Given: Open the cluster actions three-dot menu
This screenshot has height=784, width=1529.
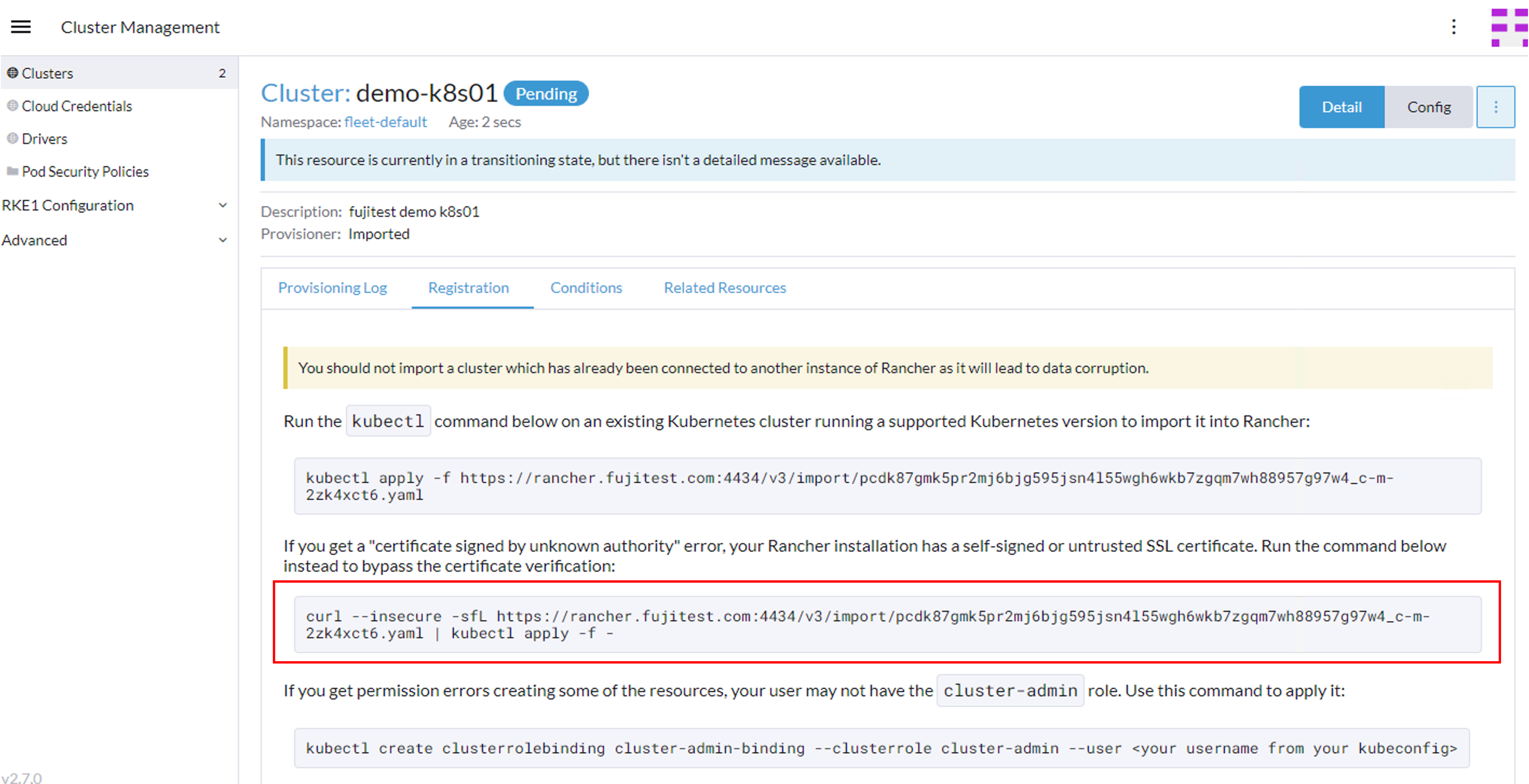Looking at the screenshot, I should 1496,107.
